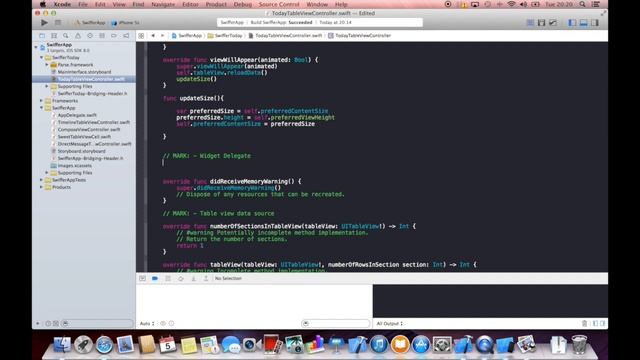The image size is (640, 360).
Task: Show the Project navigator
Action: point(42,36)
